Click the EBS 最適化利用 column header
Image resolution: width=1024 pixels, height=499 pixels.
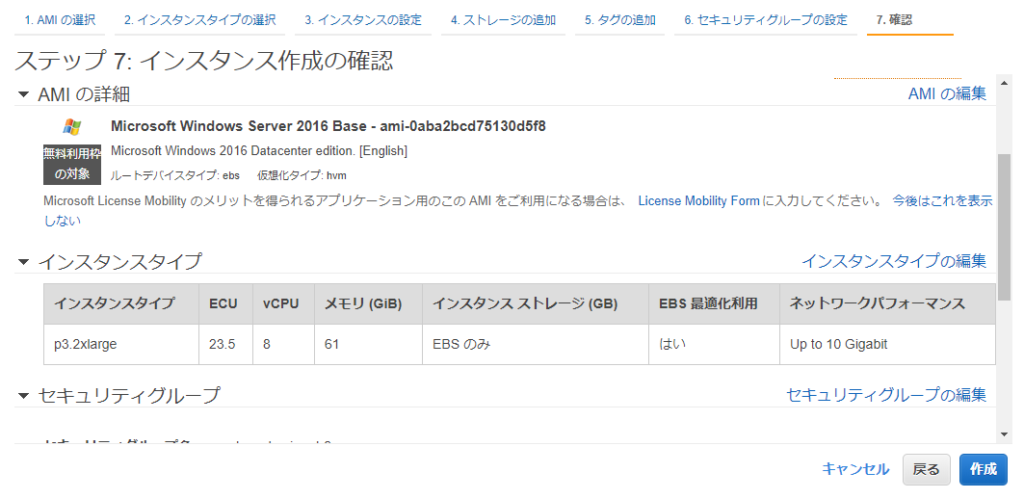[714, 304]
